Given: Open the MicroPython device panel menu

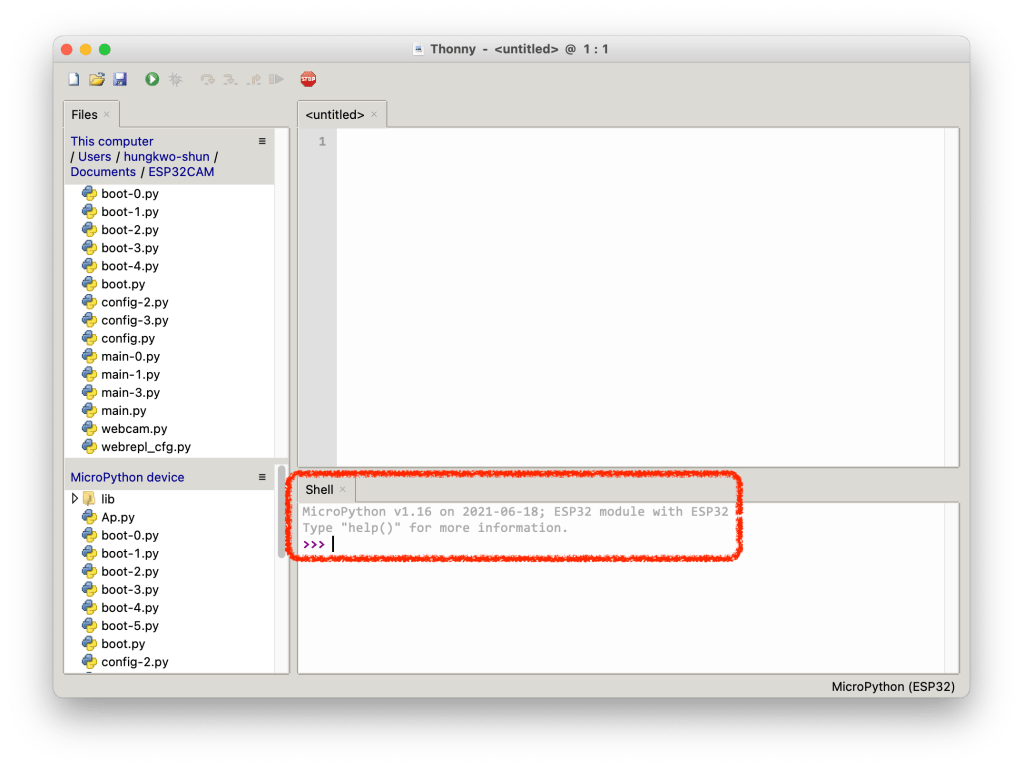Looking at the screenshot, I should pos(262,477).
